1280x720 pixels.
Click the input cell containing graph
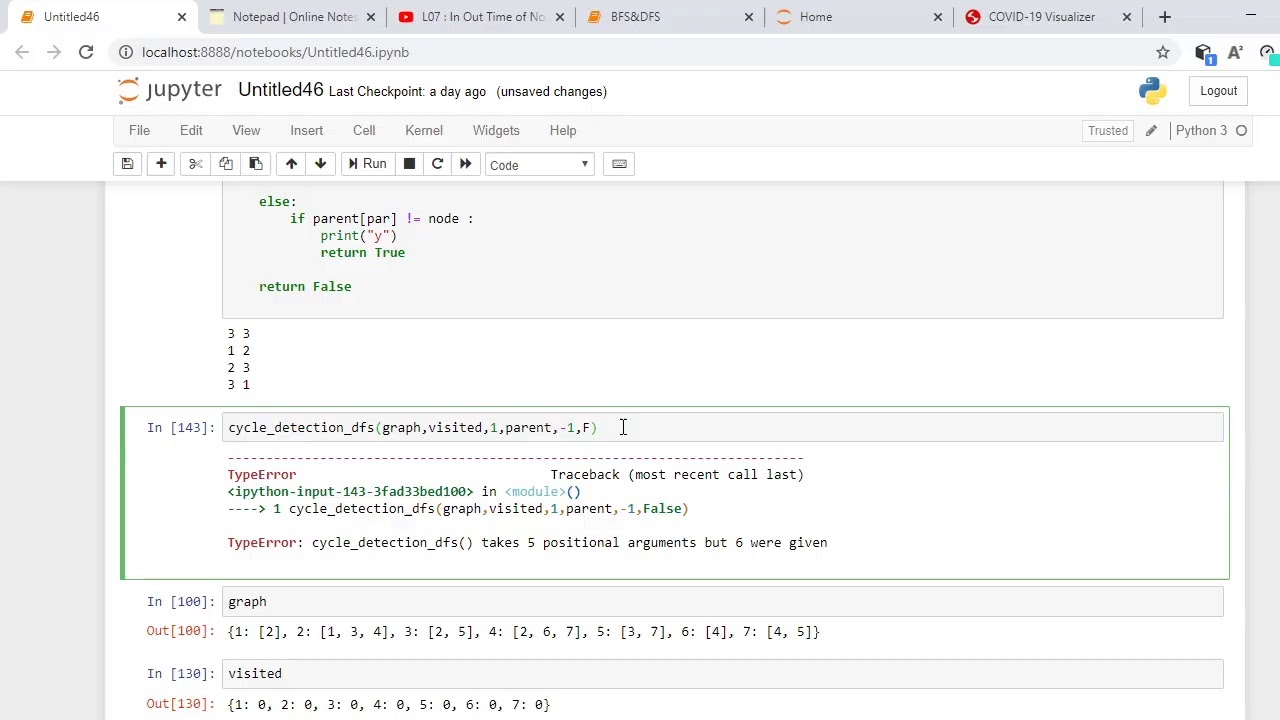pyautogui.click(x=722, y=601)
